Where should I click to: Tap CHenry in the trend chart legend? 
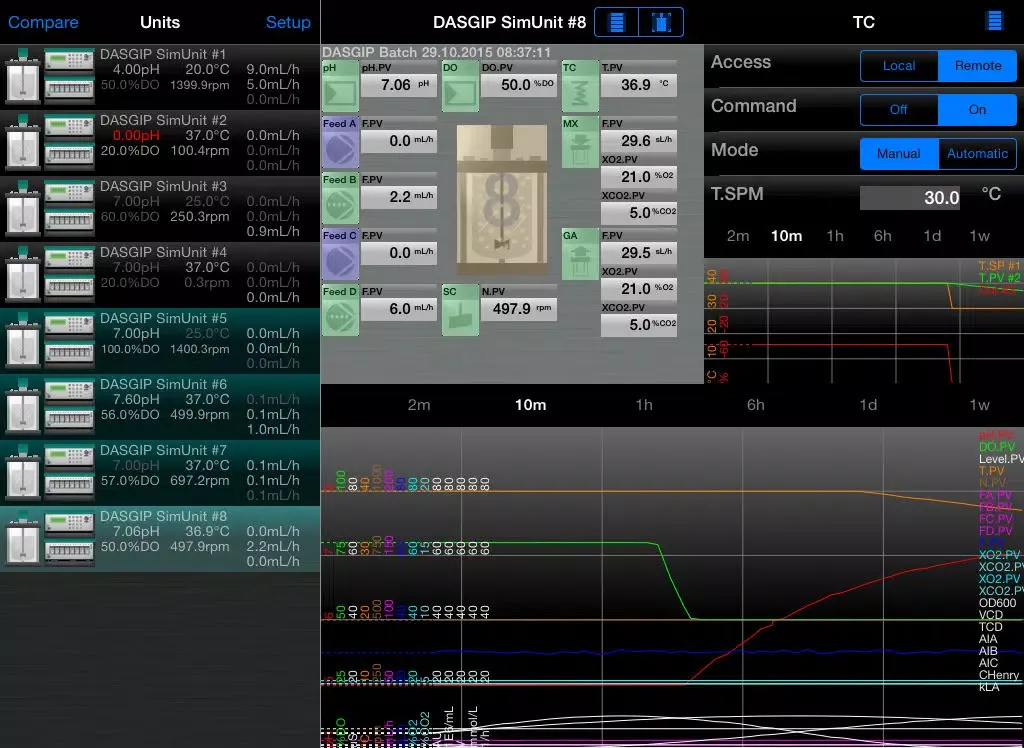pos(999,675)
